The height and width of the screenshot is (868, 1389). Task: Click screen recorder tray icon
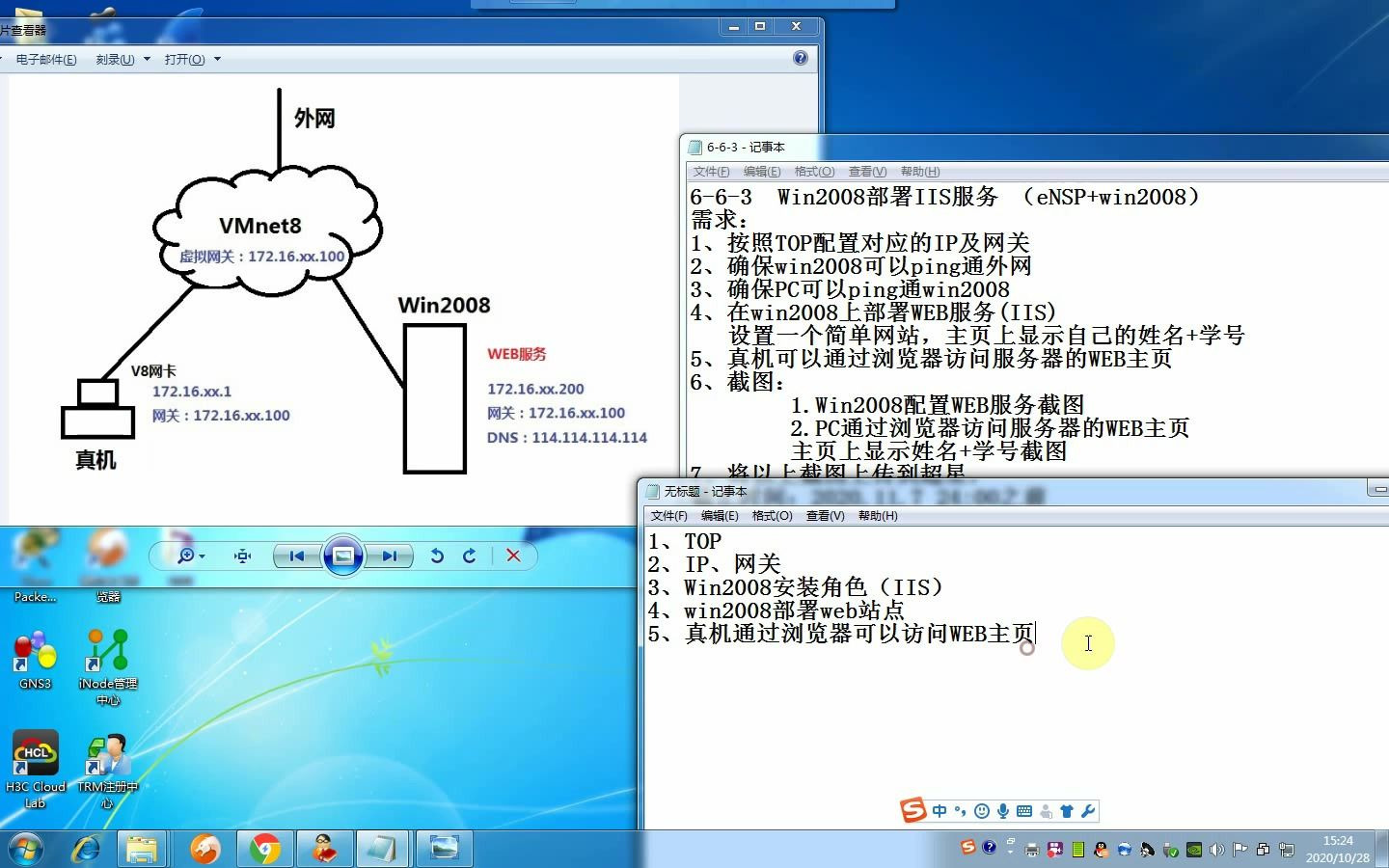(1055, 850)
